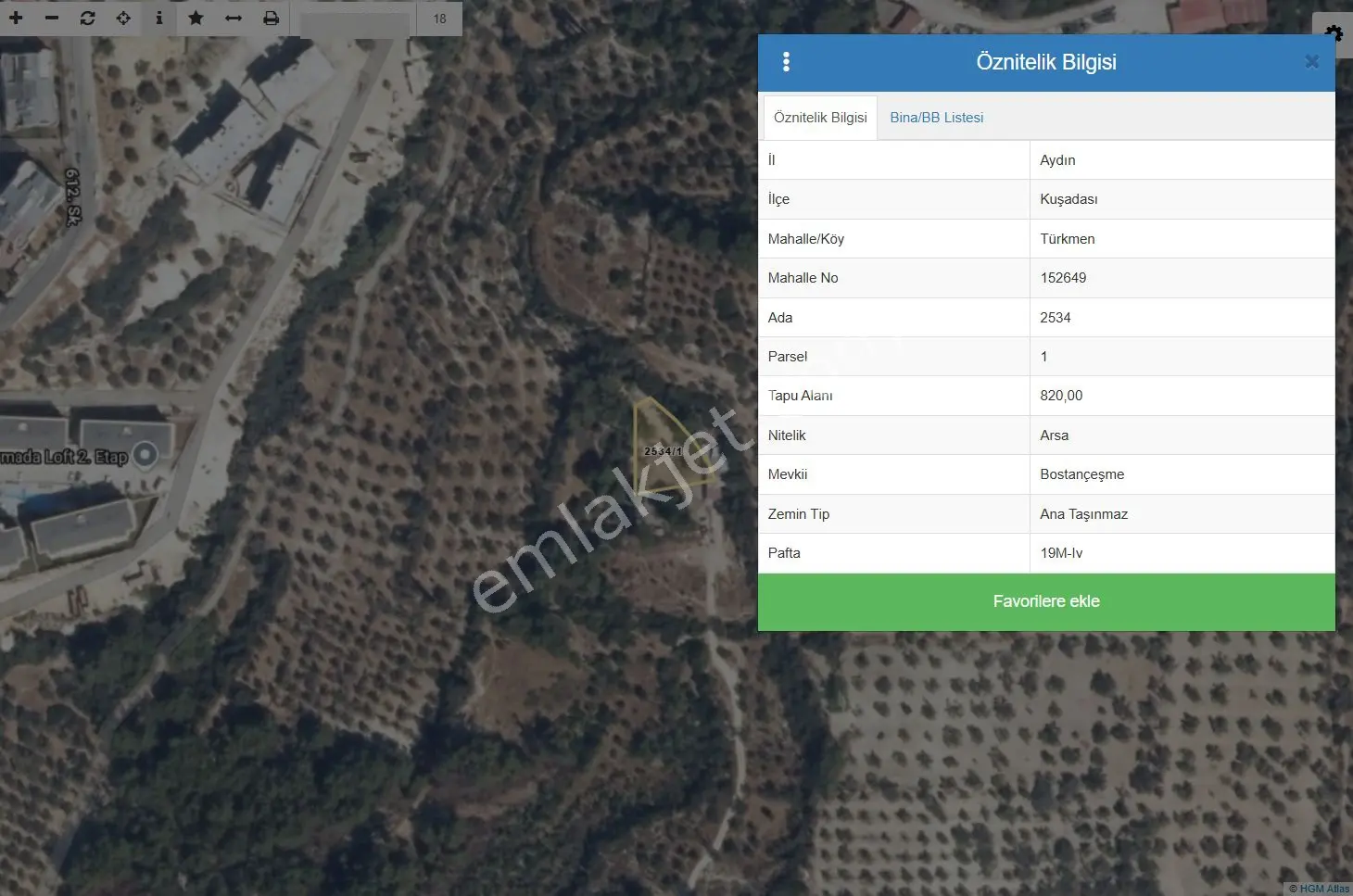This screenshot has height=896, width=1353.
Task: Open the Bina/BB Listesi tab
Action: point(937,118)
